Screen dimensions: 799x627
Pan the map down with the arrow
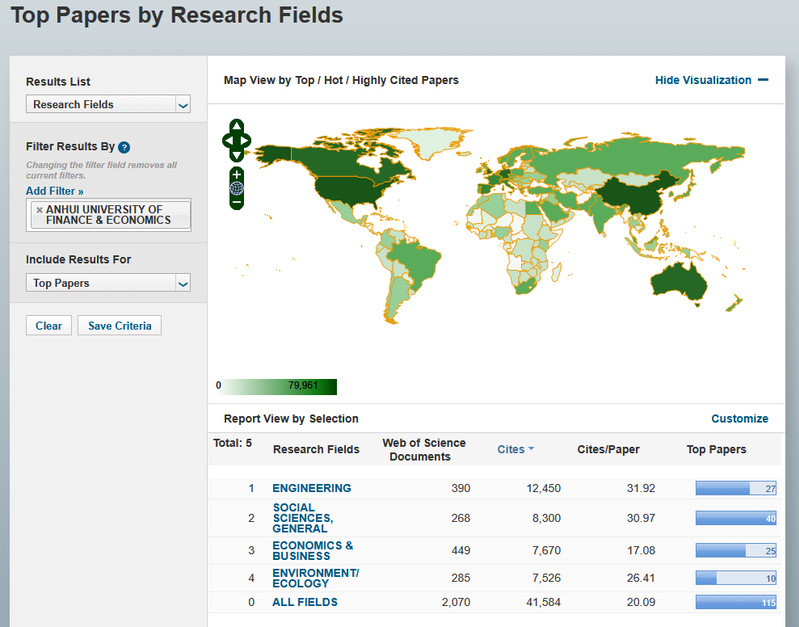click(237, 155)
